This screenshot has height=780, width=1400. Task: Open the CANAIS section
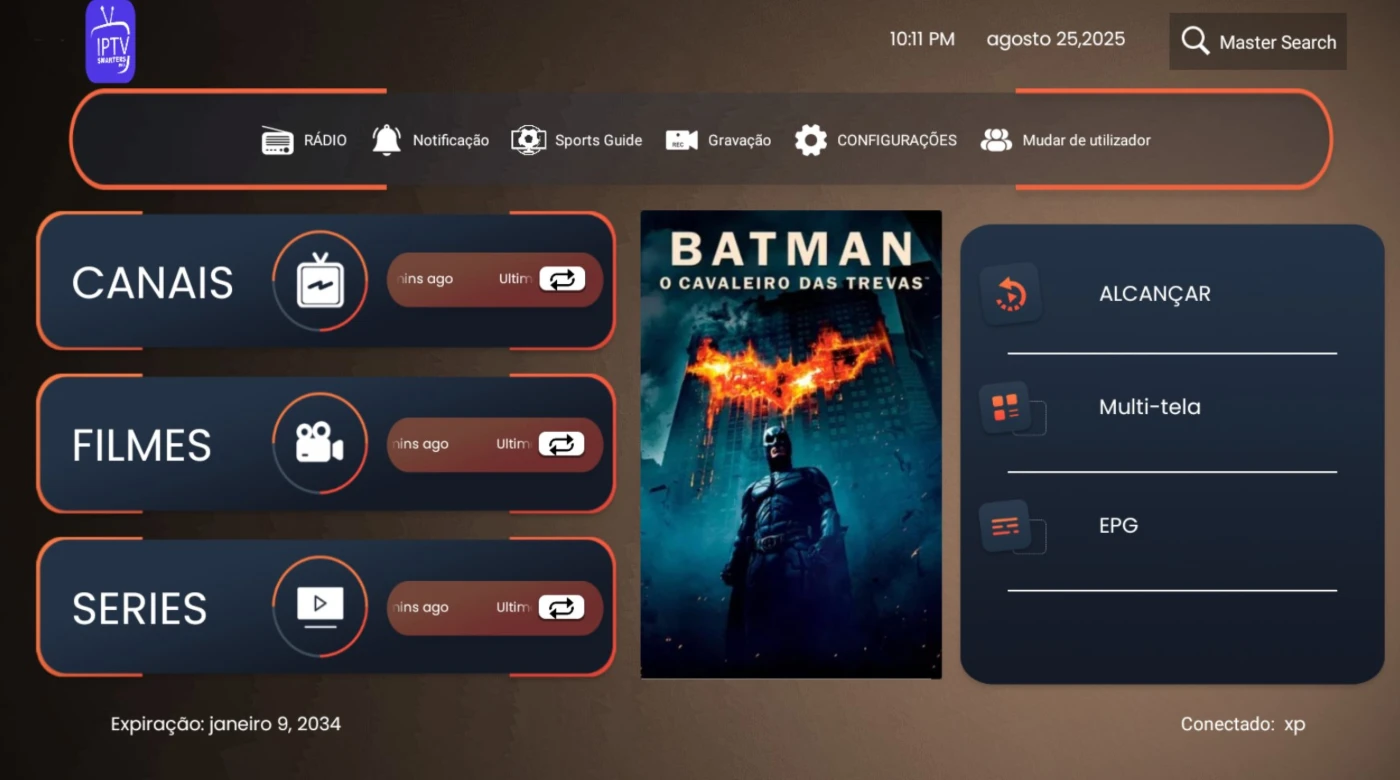tap(326, 281)
